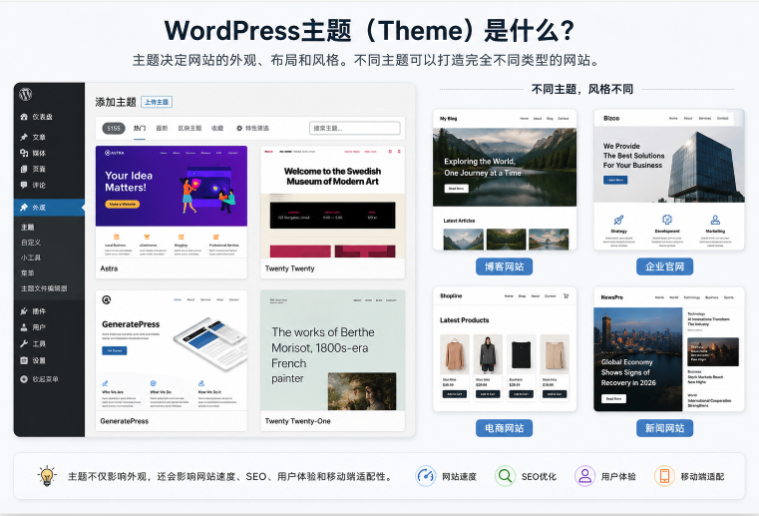This screenshot has height=516, width=759.
Task: Click the 用户 users icon
Action: coord(24,327)
